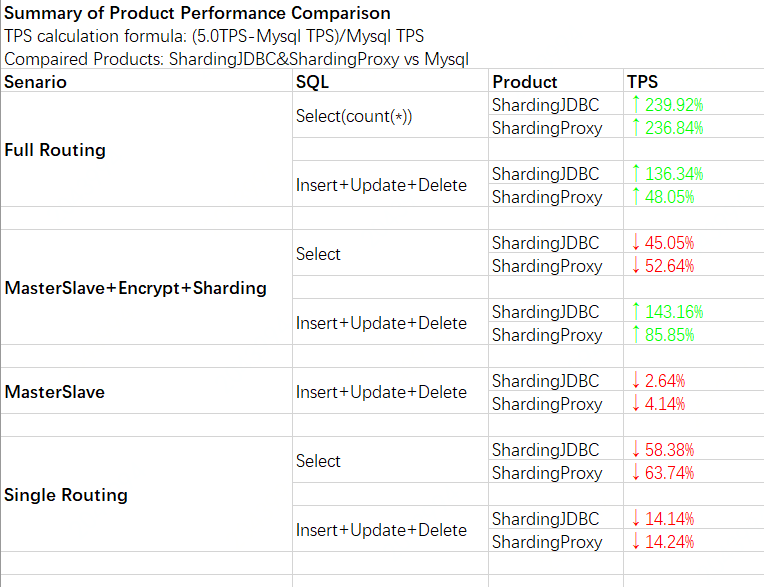Viewport: 764px width, 587px height.
Task: Click the TPS calculation formula line
Action: pos(214,37)
